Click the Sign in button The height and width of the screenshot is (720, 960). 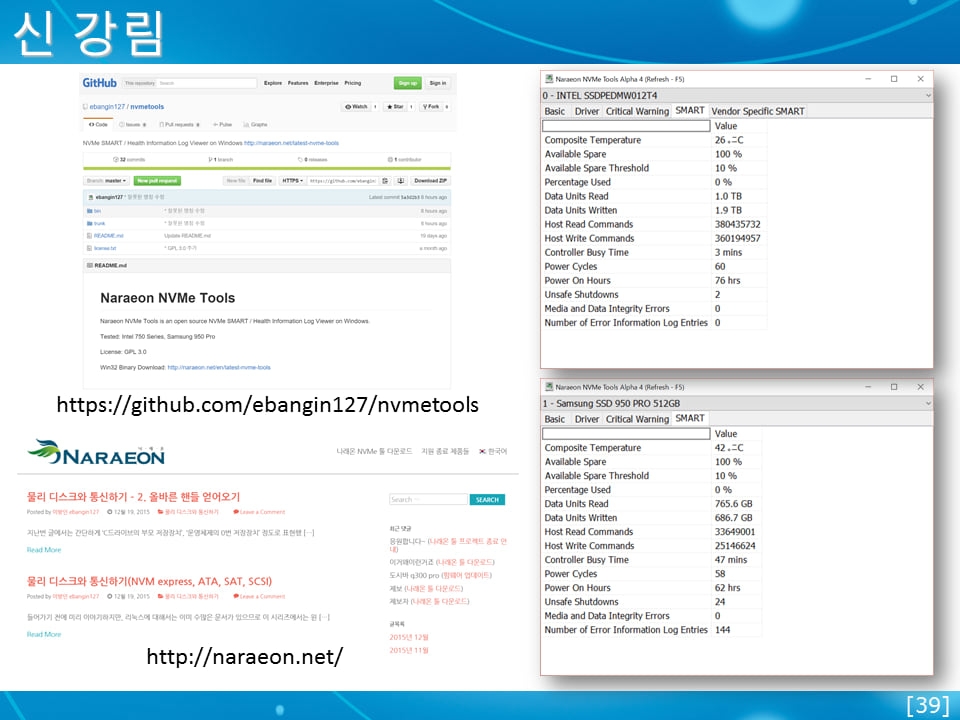click(438, 83)
